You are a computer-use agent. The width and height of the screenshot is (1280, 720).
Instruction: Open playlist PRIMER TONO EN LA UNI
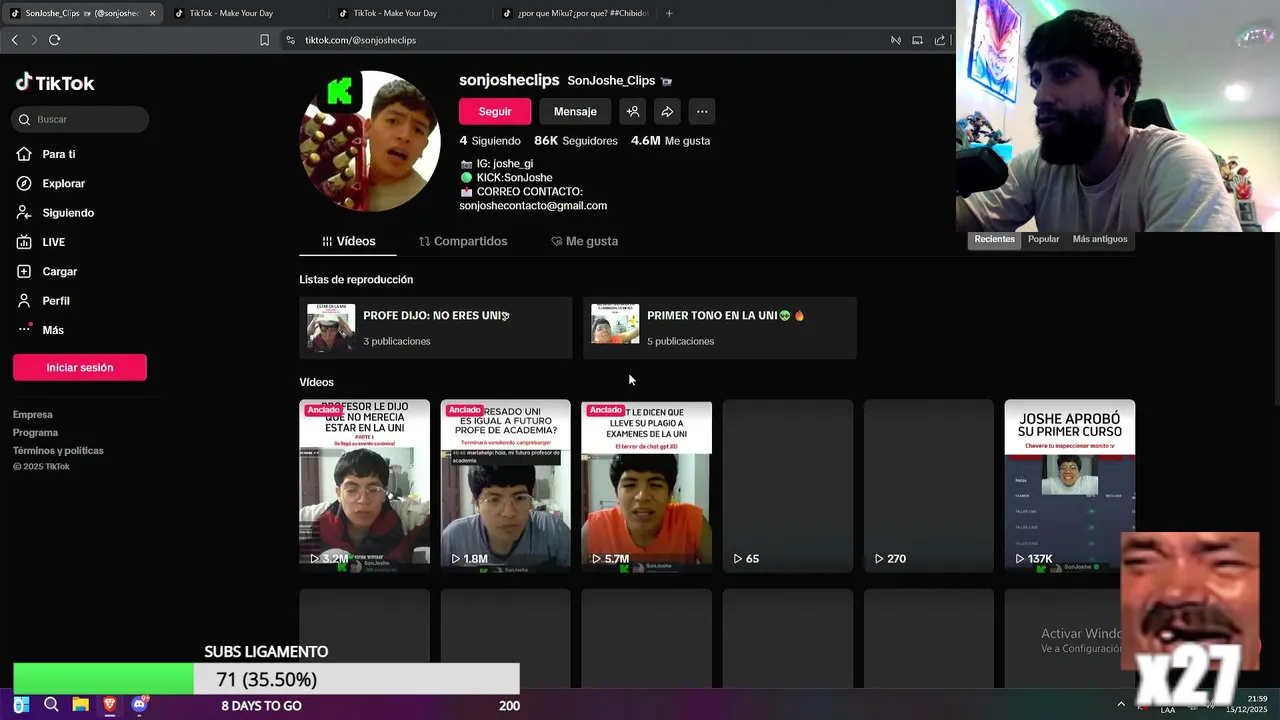pyautogui.click(x=720, y=327)
